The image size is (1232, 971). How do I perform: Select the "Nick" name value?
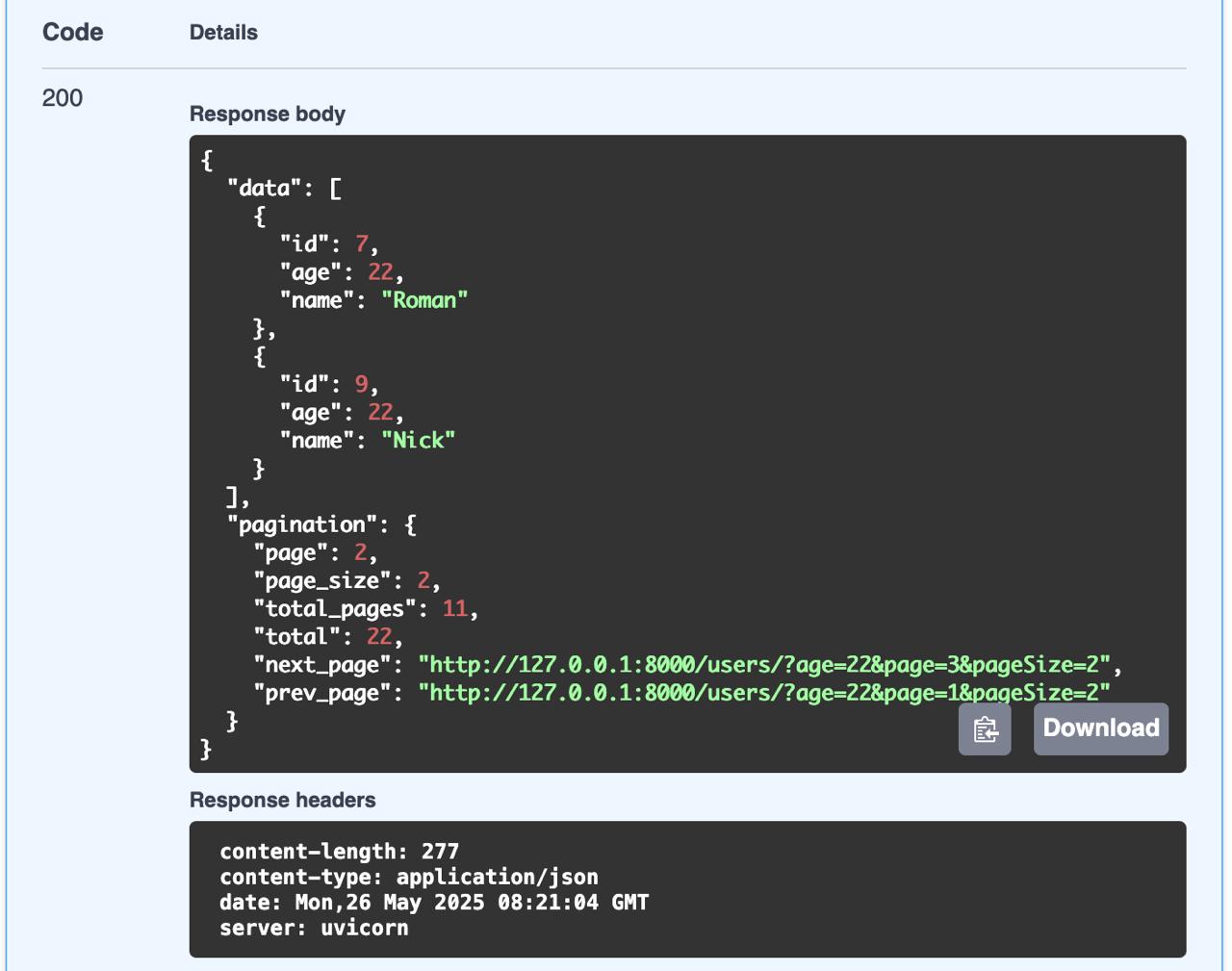[418, 441]
